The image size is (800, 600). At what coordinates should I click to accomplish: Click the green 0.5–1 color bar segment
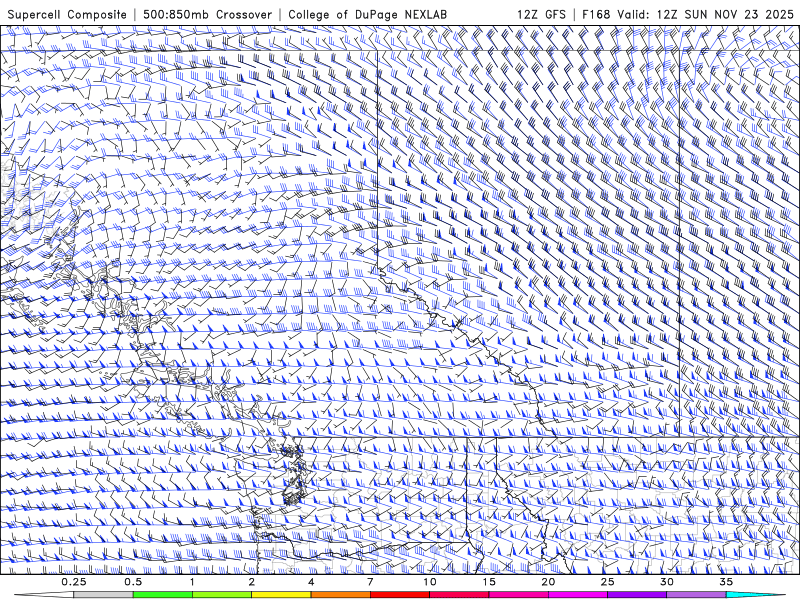click(x=162, y=595)
